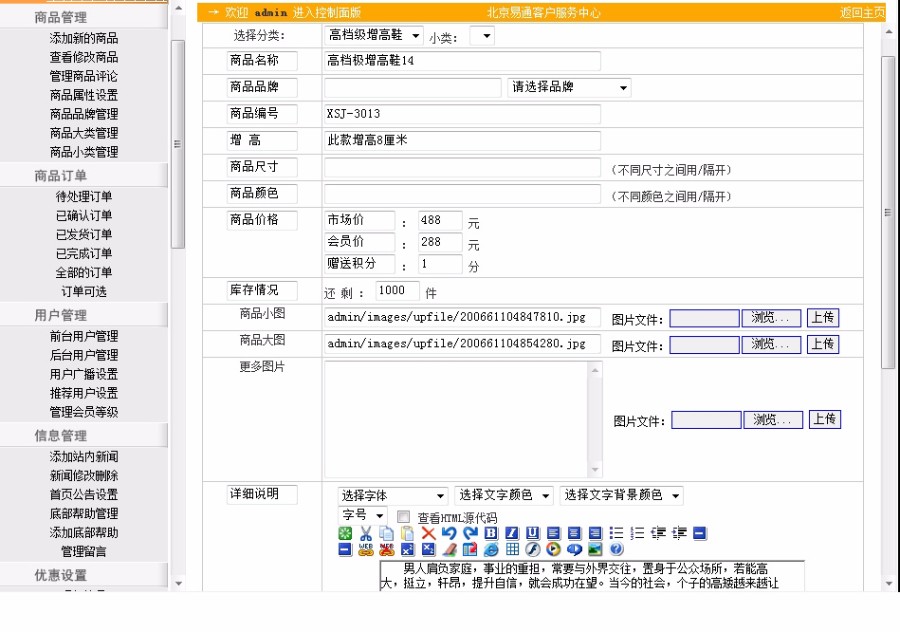Align text left in the editor
Viewport: 900px width, 632px height.
553,533
